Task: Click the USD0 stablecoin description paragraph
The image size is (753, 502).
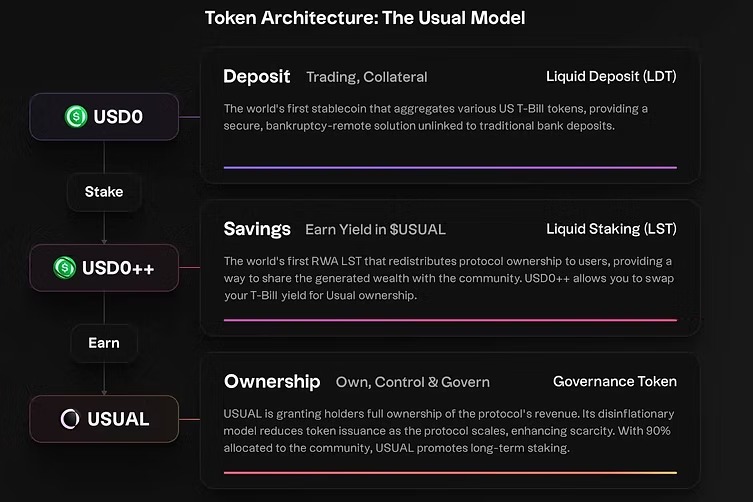Action: tap(435, 117)
